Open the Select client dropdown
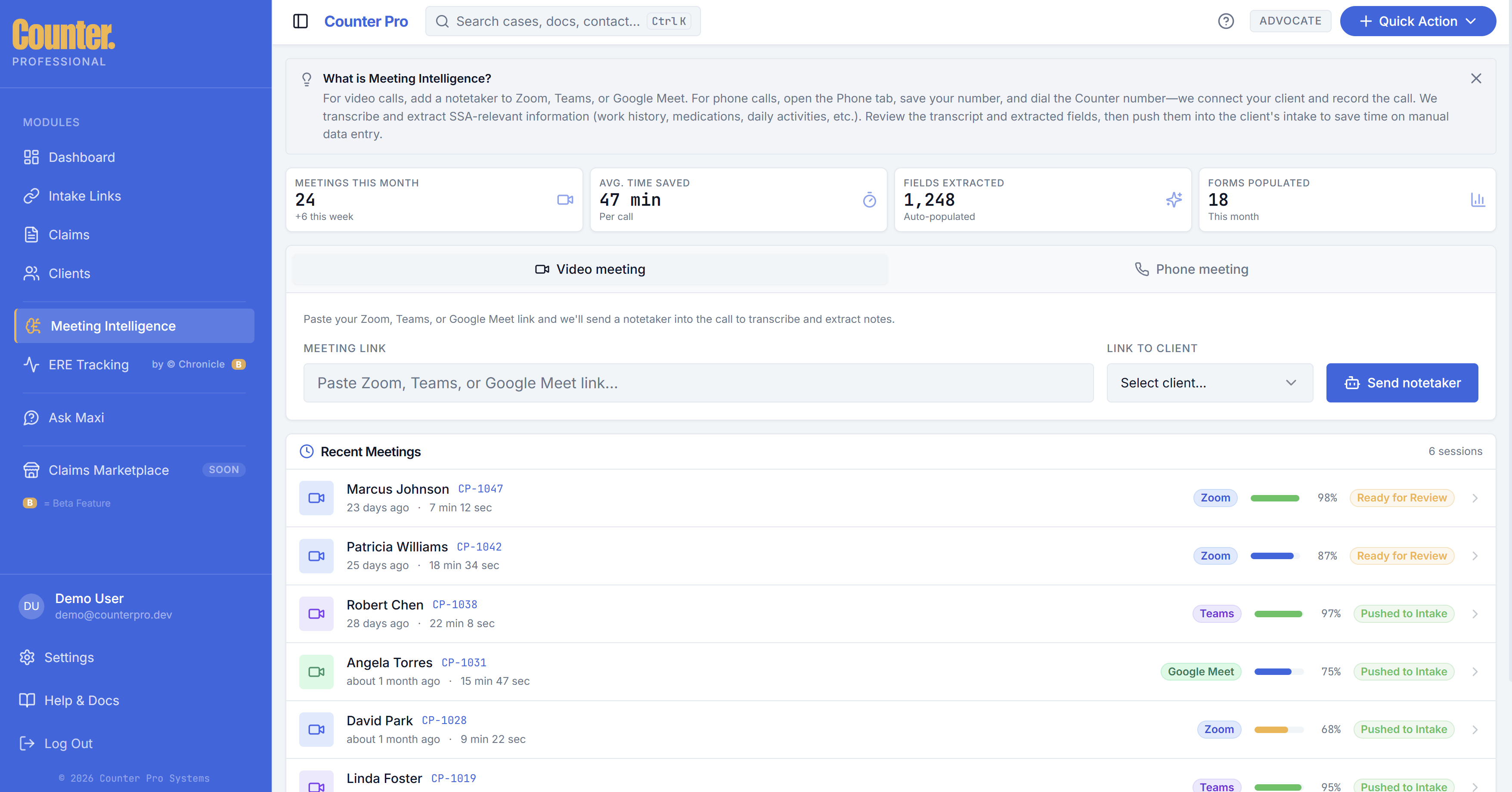Screen dimensions: 1512x792 pyautogui.click(x=1209, y=383)
